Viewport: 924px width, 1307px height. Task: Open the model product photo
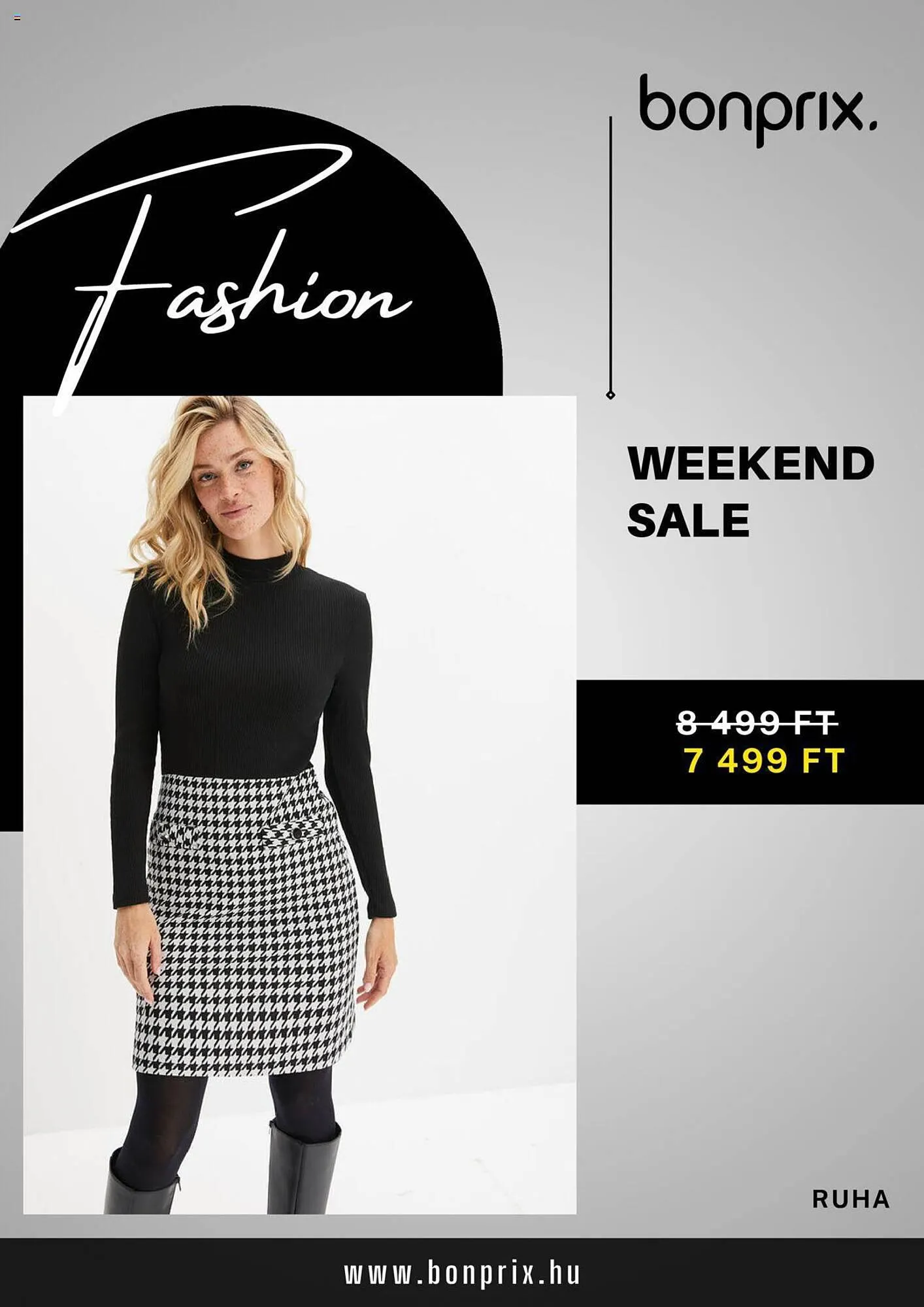click(x=300, y=805)
